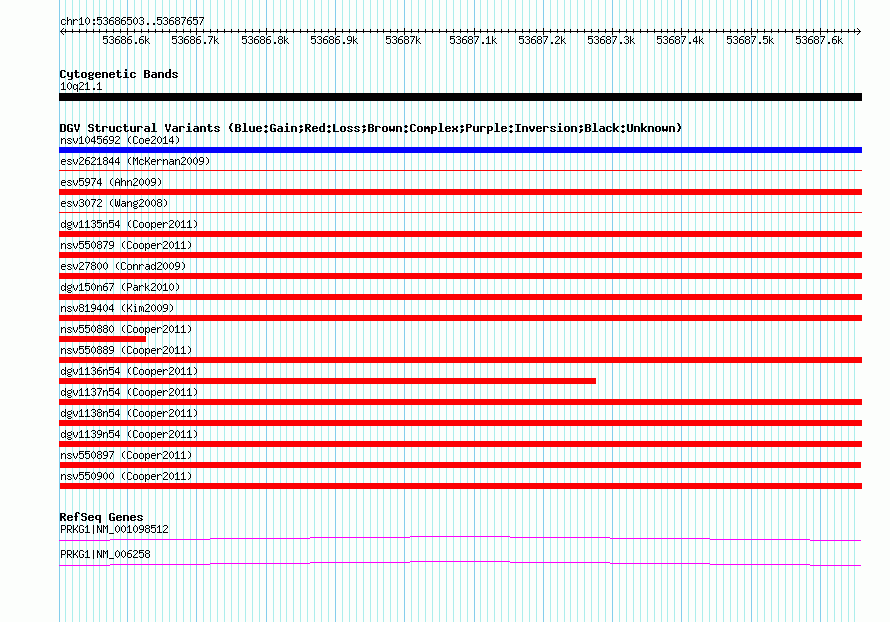Screen dimensions: 890x622
Task: Open the dgv1139n54 (Cooper2011) variant label
Action: point(129,434)
